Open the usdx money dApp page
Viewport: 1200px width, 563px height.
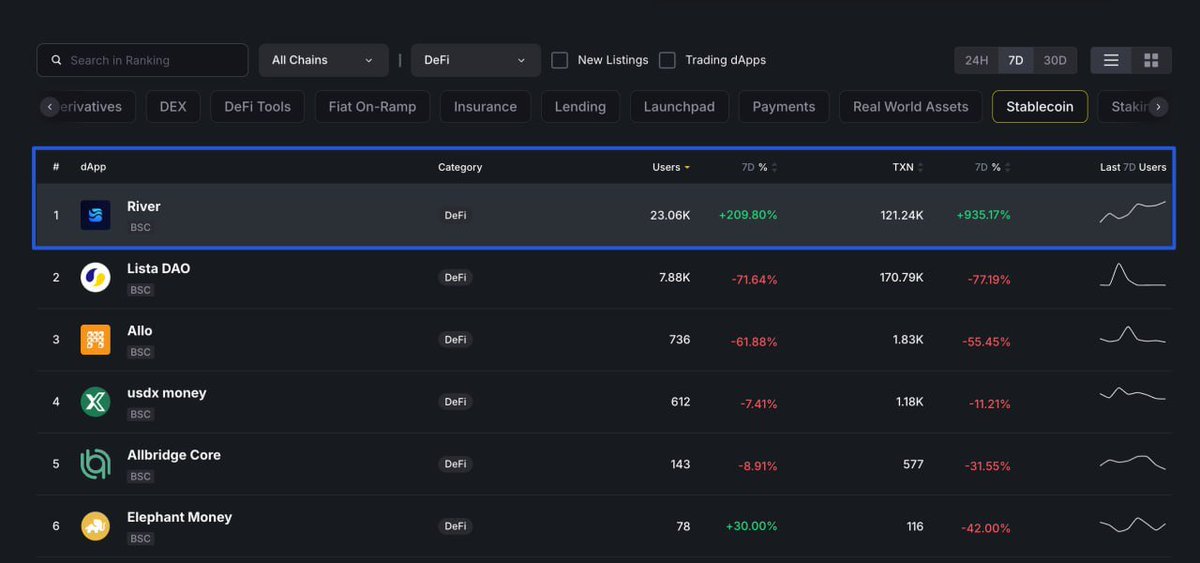167,392
